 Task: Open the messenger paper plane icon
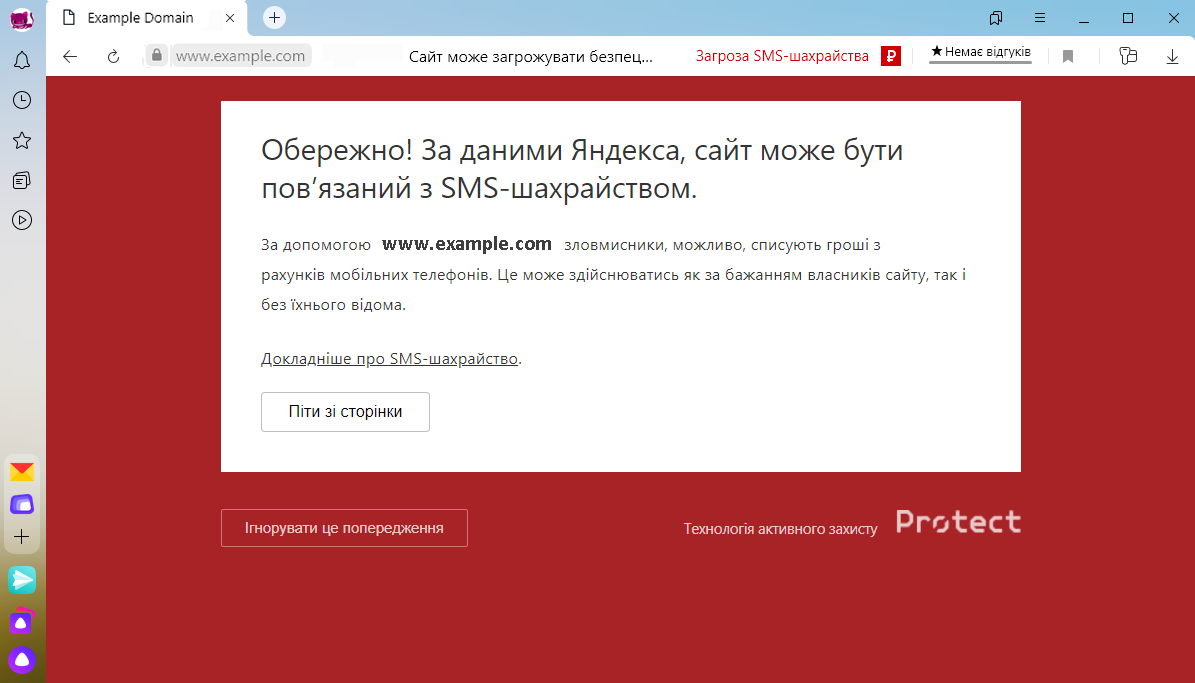22,580
